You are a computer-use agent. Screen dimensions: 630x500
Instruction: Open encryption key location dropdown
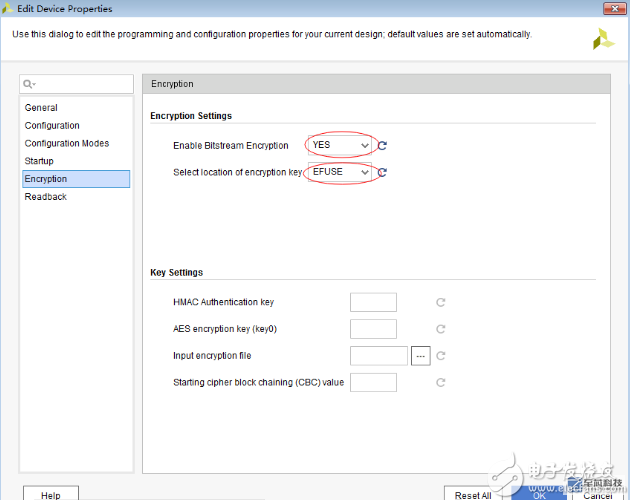click(x=340, y=172)
